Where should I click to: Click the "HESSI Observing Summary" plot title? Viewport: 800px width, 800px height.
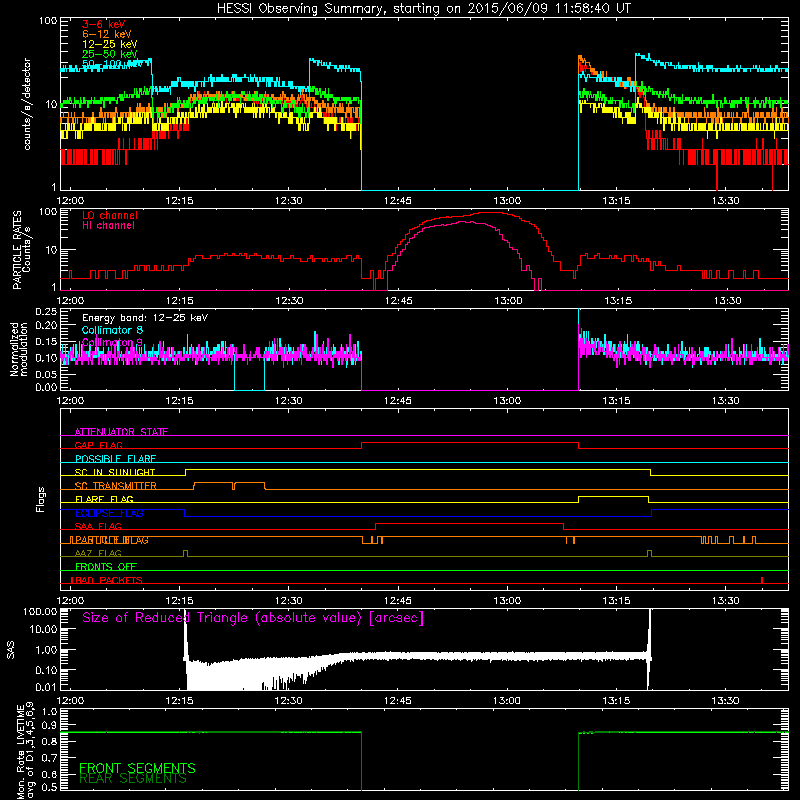[424, 9]
